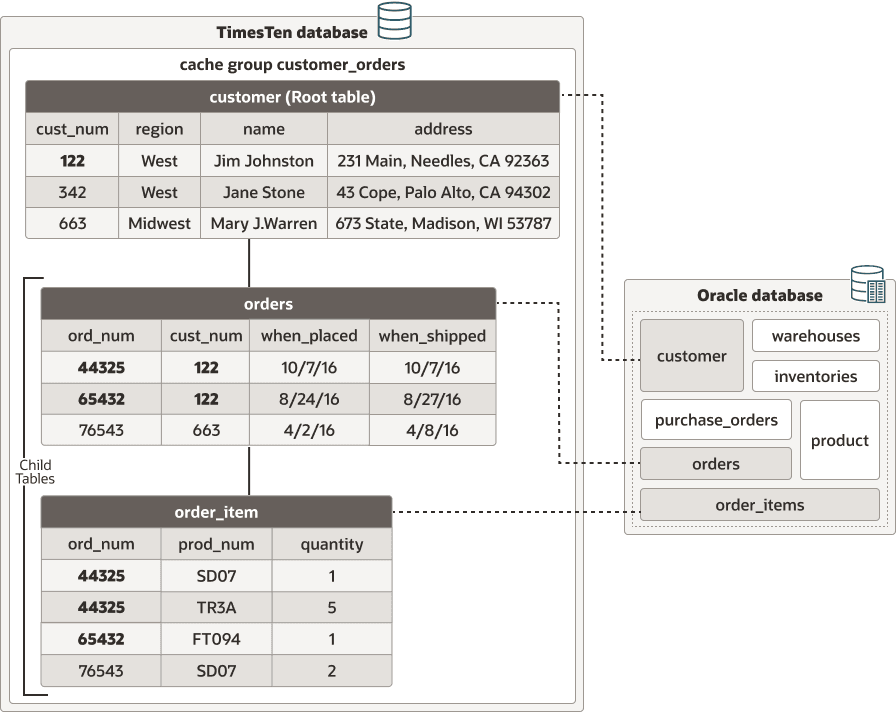The height and width of the screenshot is (712, 896).
Task: Click cust_num header in customer table
Action: click(x=72, y=129)
